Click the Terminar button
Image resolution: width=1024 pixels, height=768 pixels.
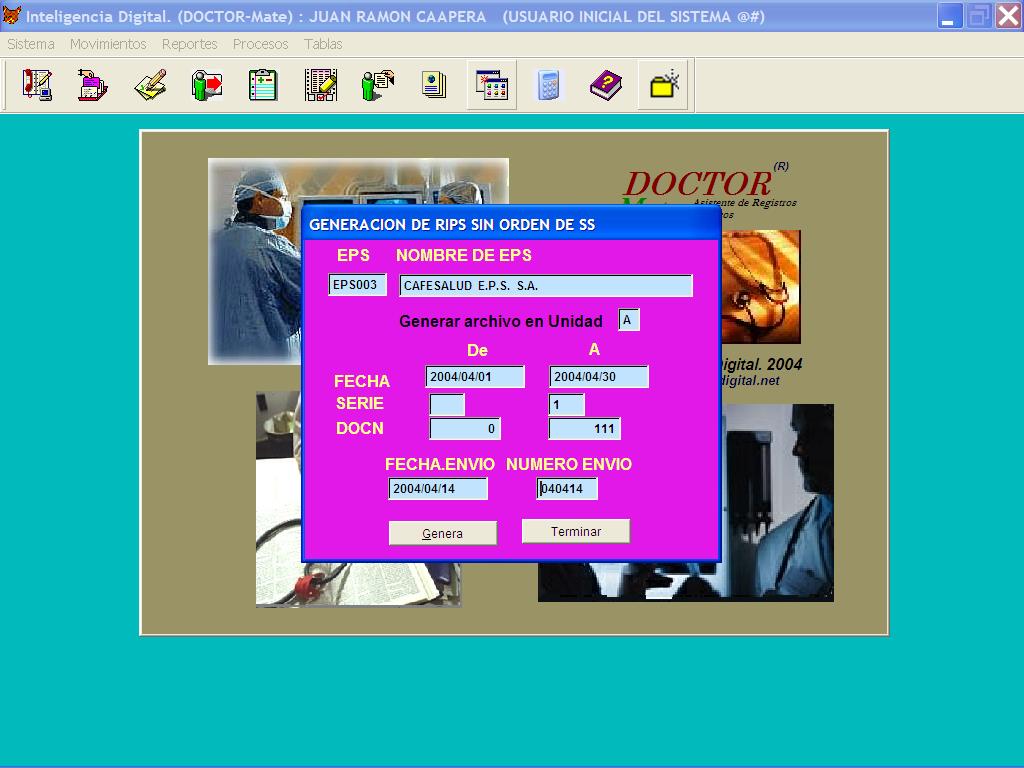tap(576, 531)
